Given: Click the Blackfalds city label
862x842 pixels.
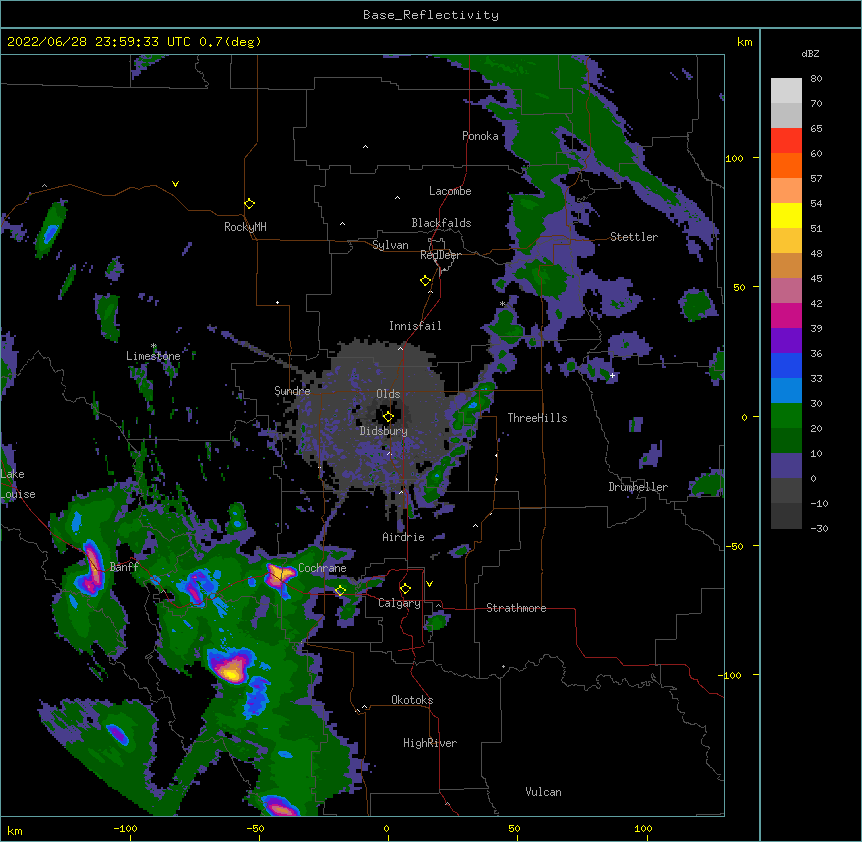Looking at the screenshot, I should click(x=441, y=223).
